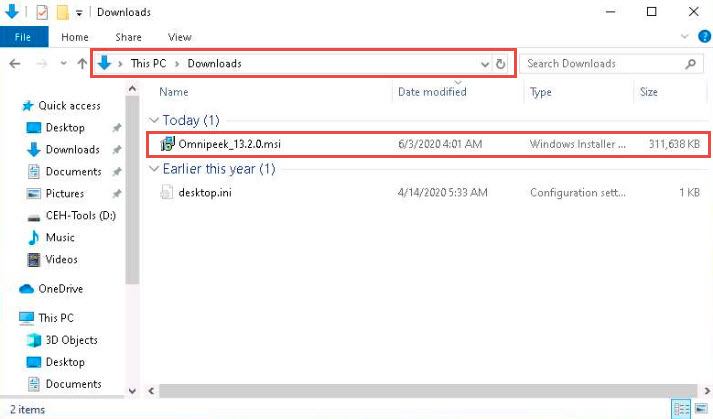The height and width of the screenshot is (419, 713).
Task: Switch to the View ribbon tab
Action: tap(180, 37)
